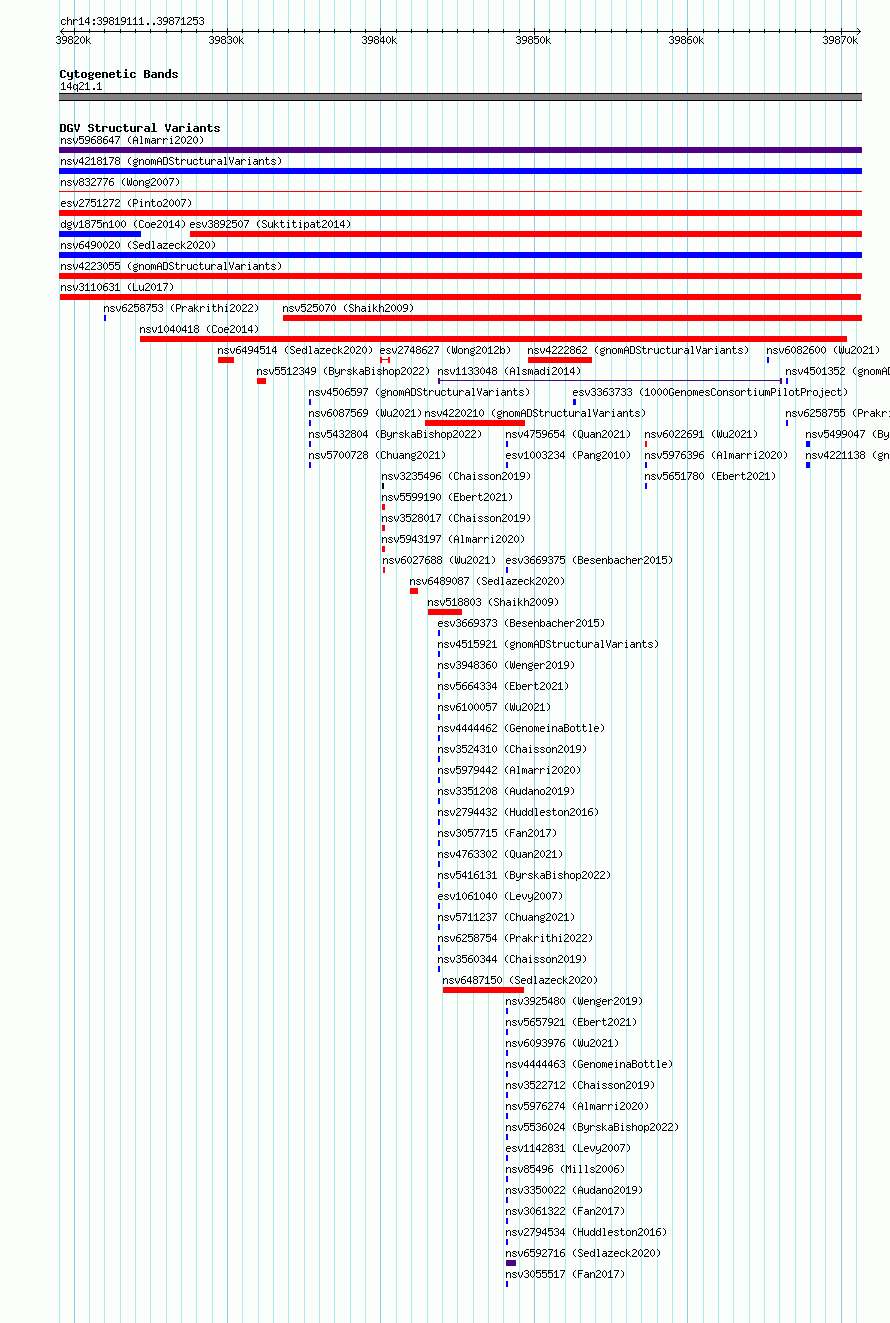Select esv3363733 1000GenomesConsortiumPilotProject variant
Image resolution: width=890 pixels, height=1323 pixels.
tap(710, 392)
